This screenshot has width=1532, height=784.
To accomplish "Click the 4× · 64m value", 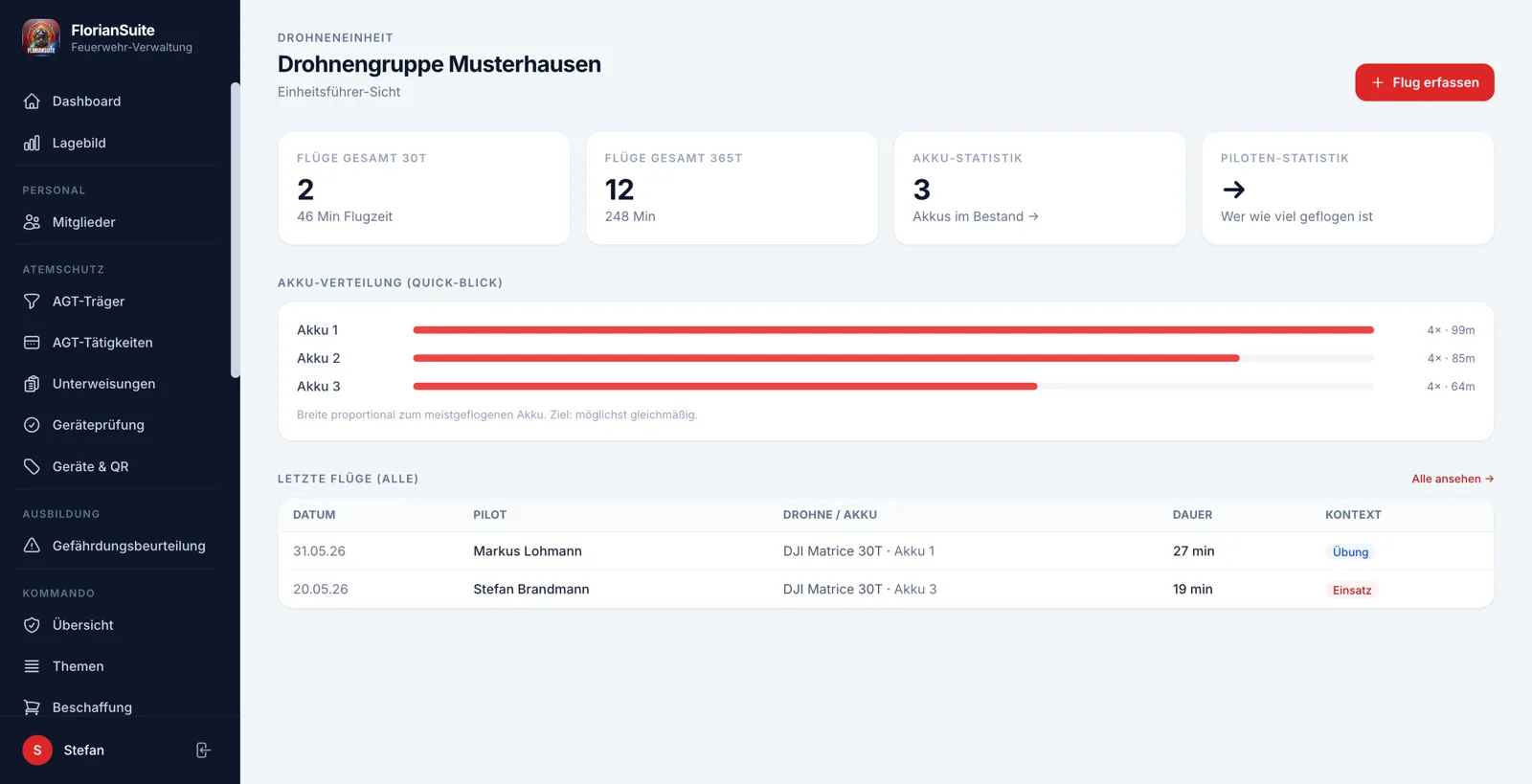I will pyautogui.click(x=1451, y=387).
